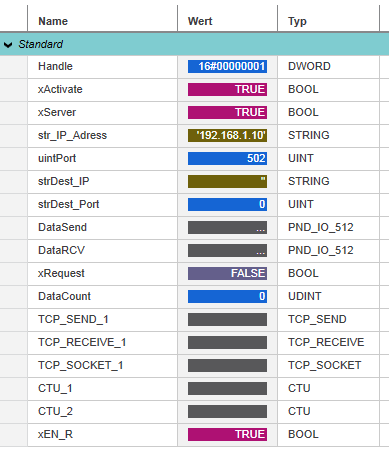The width and height of the screenshot is (389, 457).
Task: Select the TCP_SEND_1 row
Action: pos(194,319)
